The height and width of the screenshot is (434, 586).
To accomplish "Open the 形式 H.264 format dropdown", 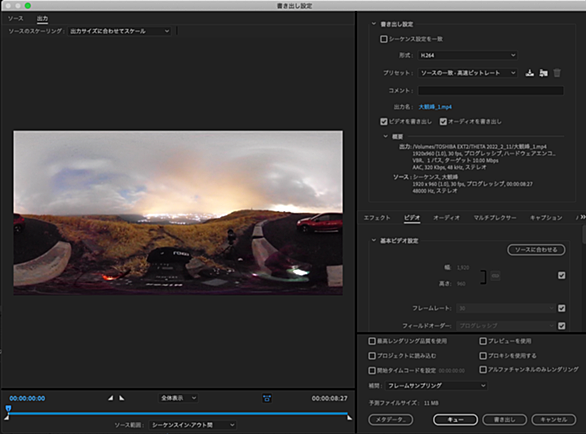I will [468, 55].
